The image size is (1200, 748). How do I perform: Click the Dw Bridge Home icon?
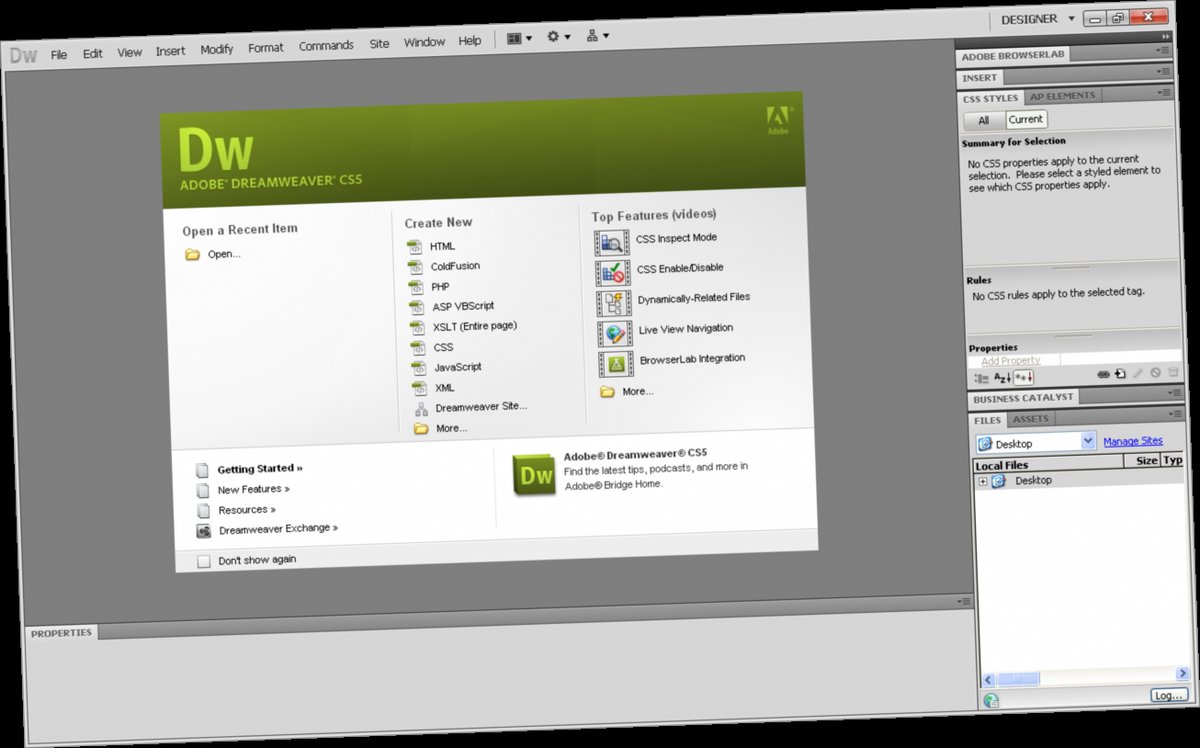click(534, 474)
